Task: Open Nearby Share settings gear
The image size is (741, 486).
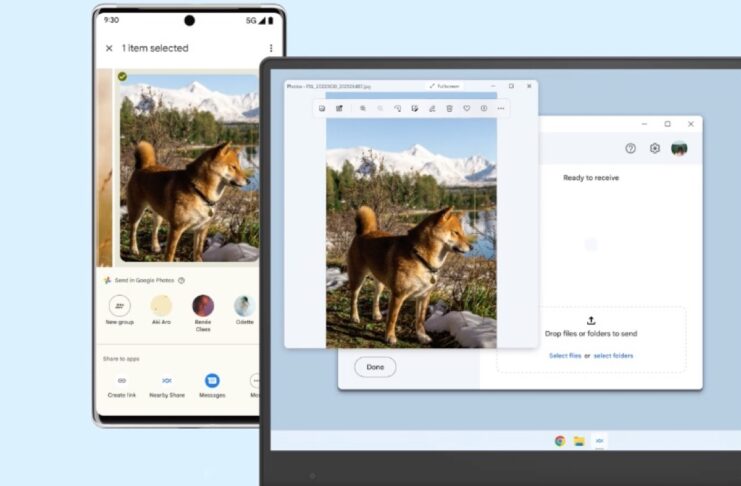Action: pyautogui.click(x=655, y=148)
